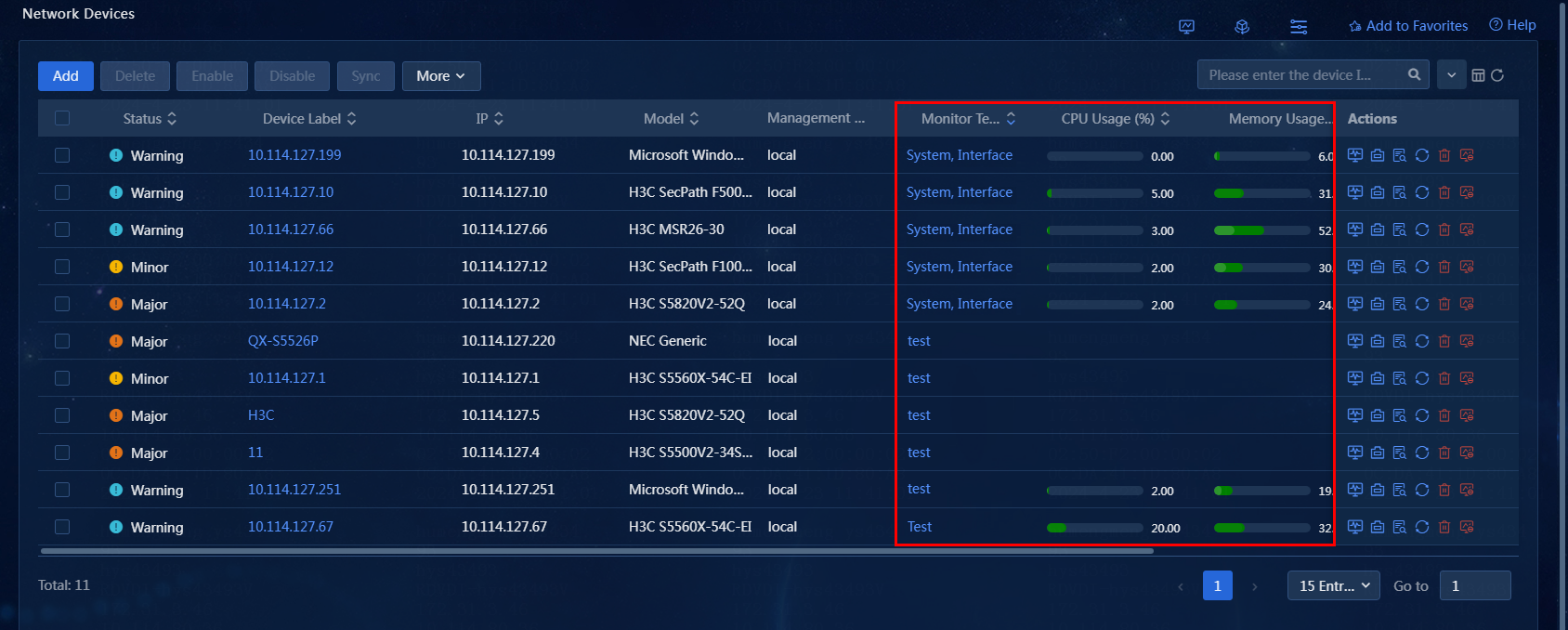Click the Delete button
The height and width of the screenshot is (630, 1568).
pyautogui.click(x=135, y=76)
